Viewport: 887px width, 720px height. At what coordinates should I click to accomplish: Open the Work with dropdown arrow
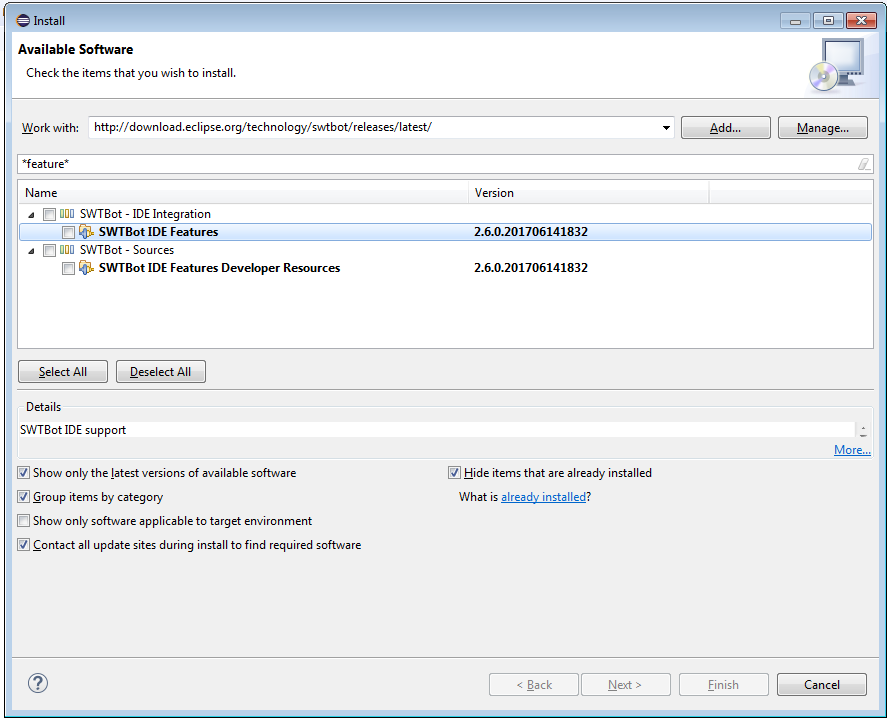point(666,128)
